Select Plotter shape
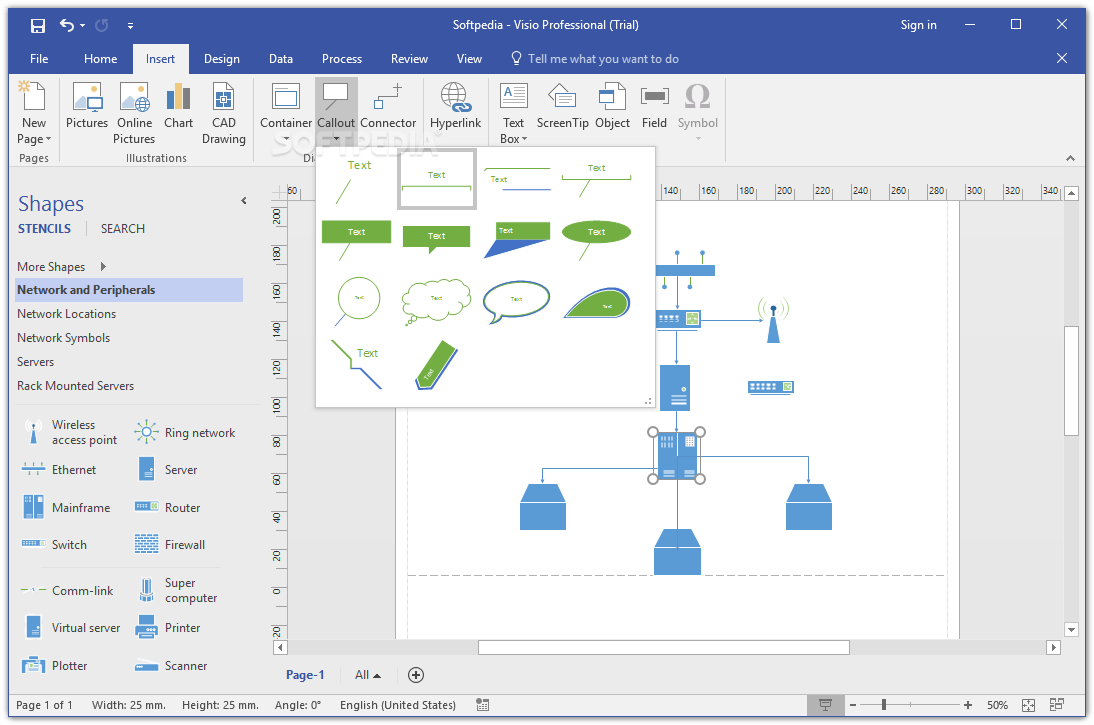 tap(54, 666)
